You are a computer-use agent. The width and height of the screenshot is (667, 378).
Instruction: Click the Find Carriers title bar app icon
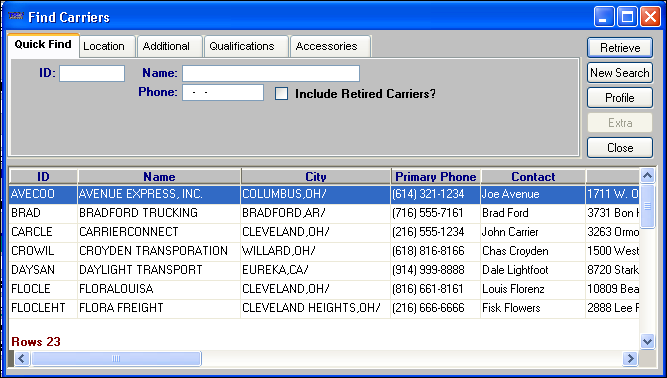16,16
